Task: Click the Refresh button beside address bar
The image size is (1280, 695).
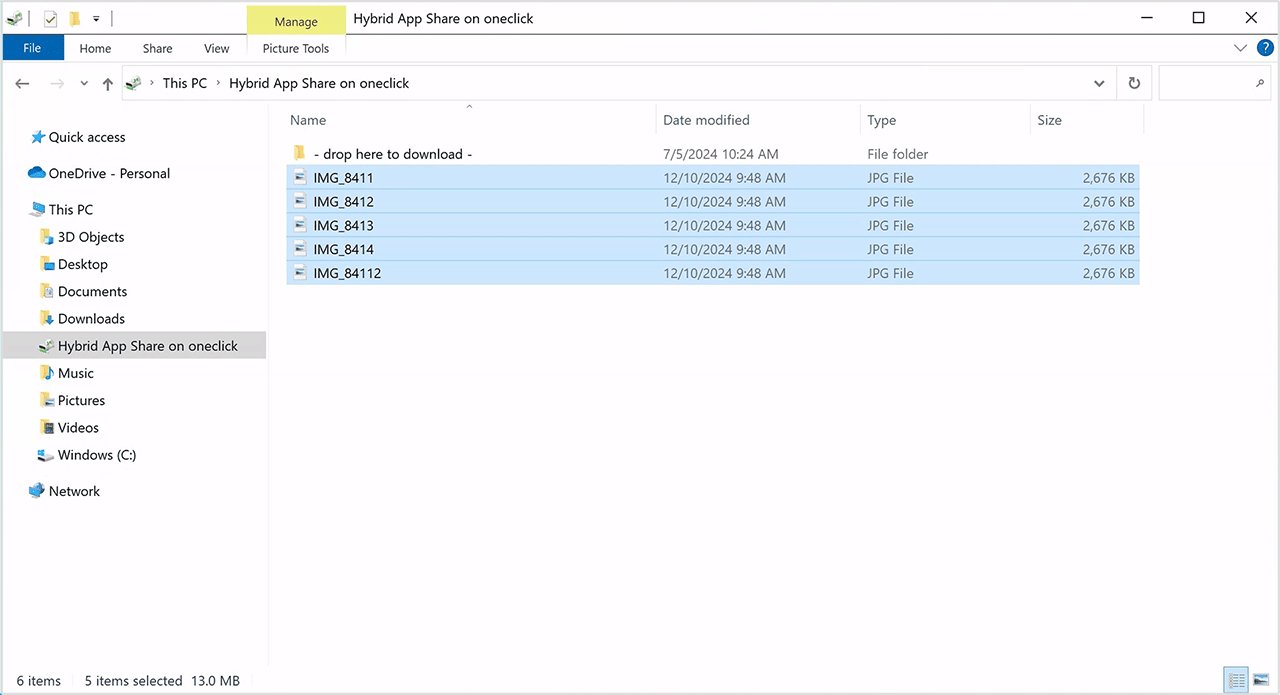Action: click(x=1134, y=84)
